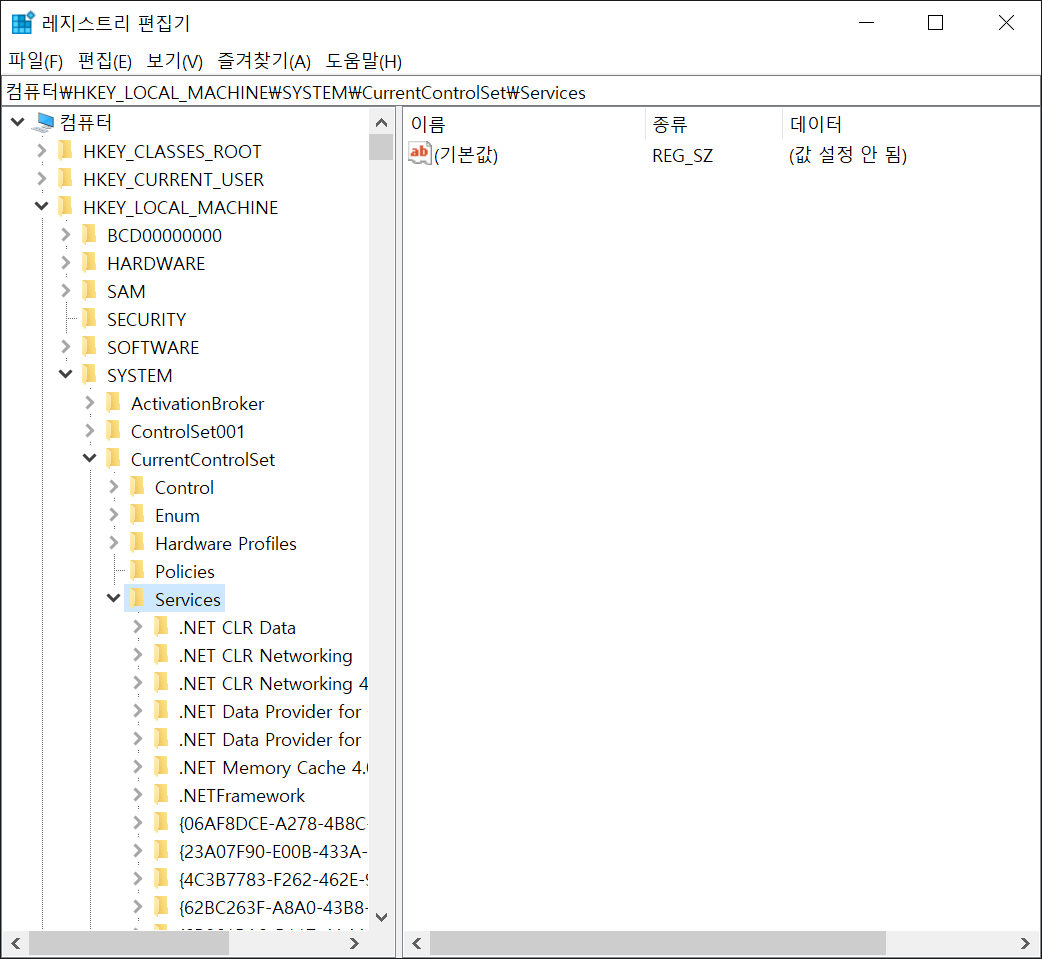Screen dimensions: 1042x959
Task: Collapse the Services key chevron
Action: pyautogui.click(x=114, y=599)
